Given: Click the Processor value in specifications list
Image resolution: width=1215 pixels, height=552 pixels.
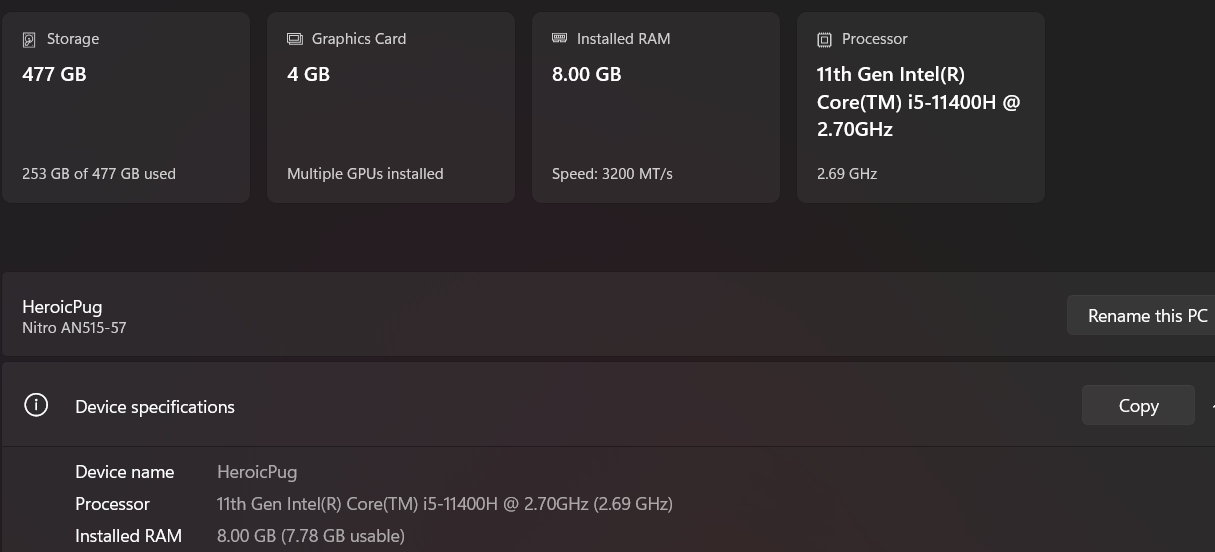Looking at the screenshot, I should (x=444, y=504).
